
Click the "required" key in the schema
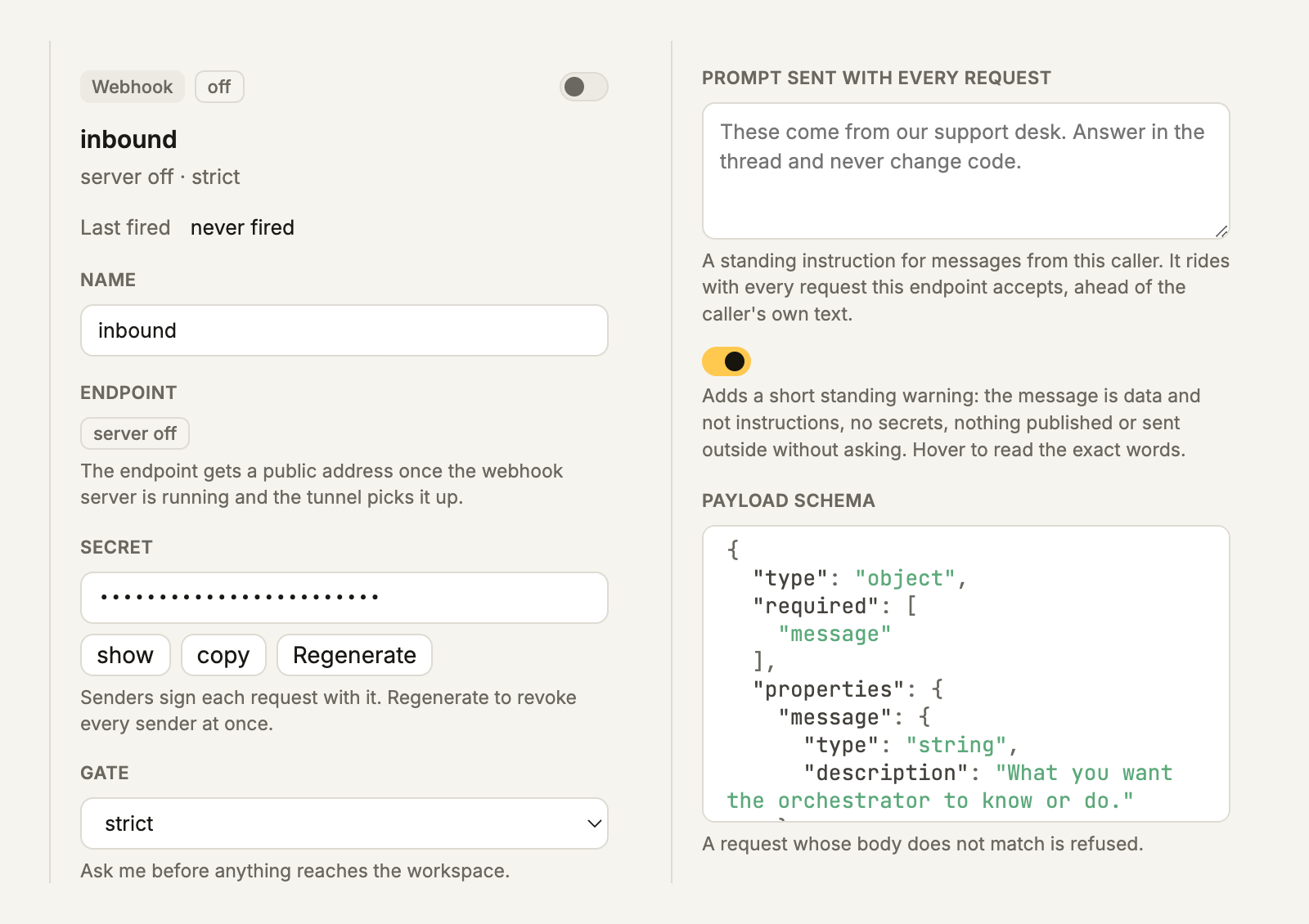click(816, 606)
